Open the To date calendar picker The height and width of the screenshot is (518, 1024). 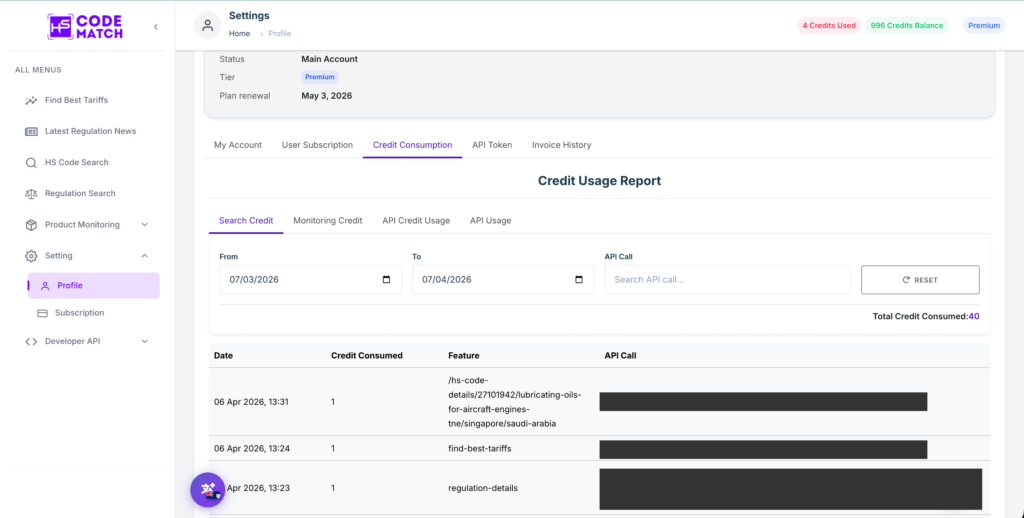point(579,280)
